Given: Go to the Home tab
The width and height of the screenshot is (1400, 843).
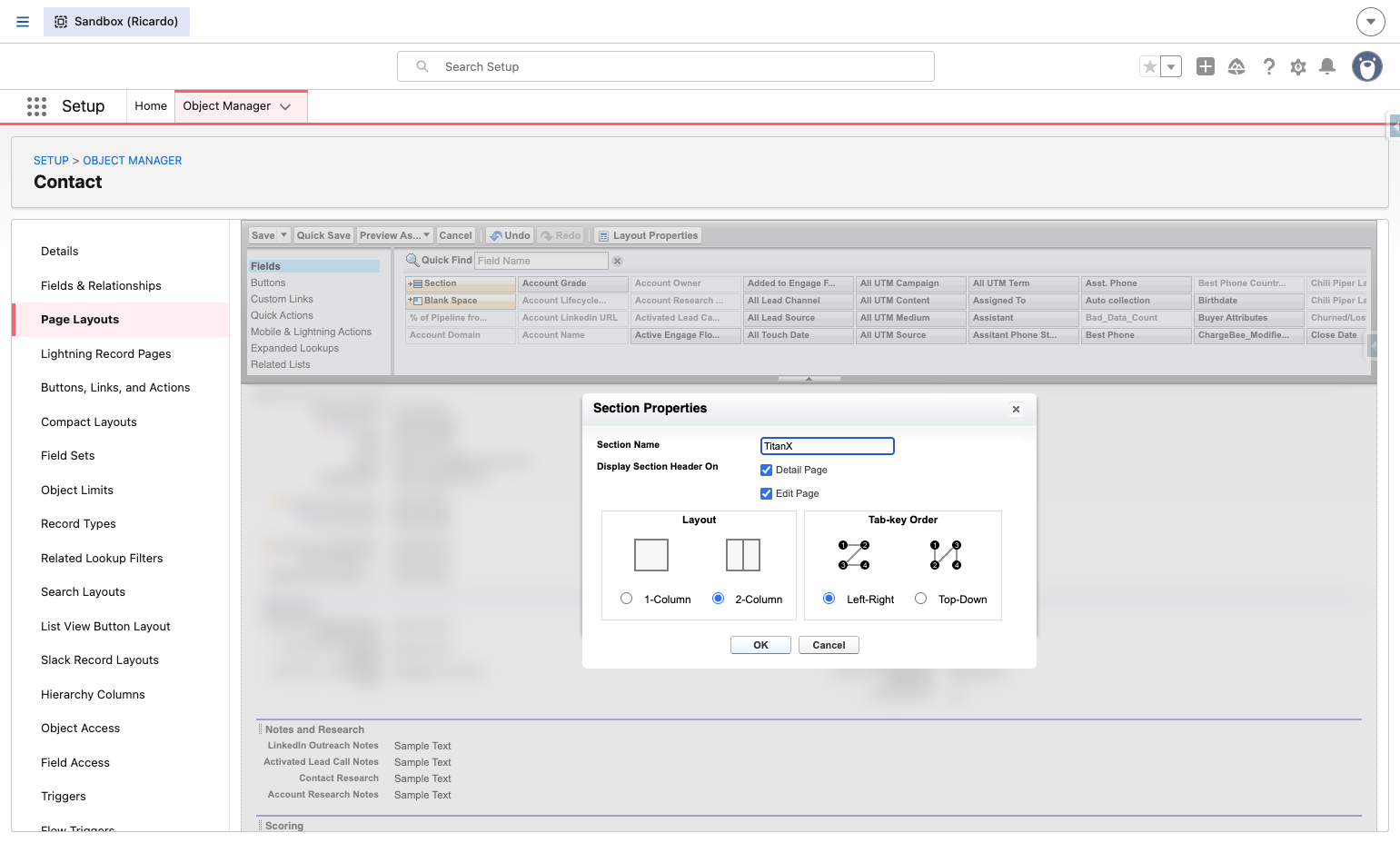Looking at the screenshot, I should coord(151,106).
